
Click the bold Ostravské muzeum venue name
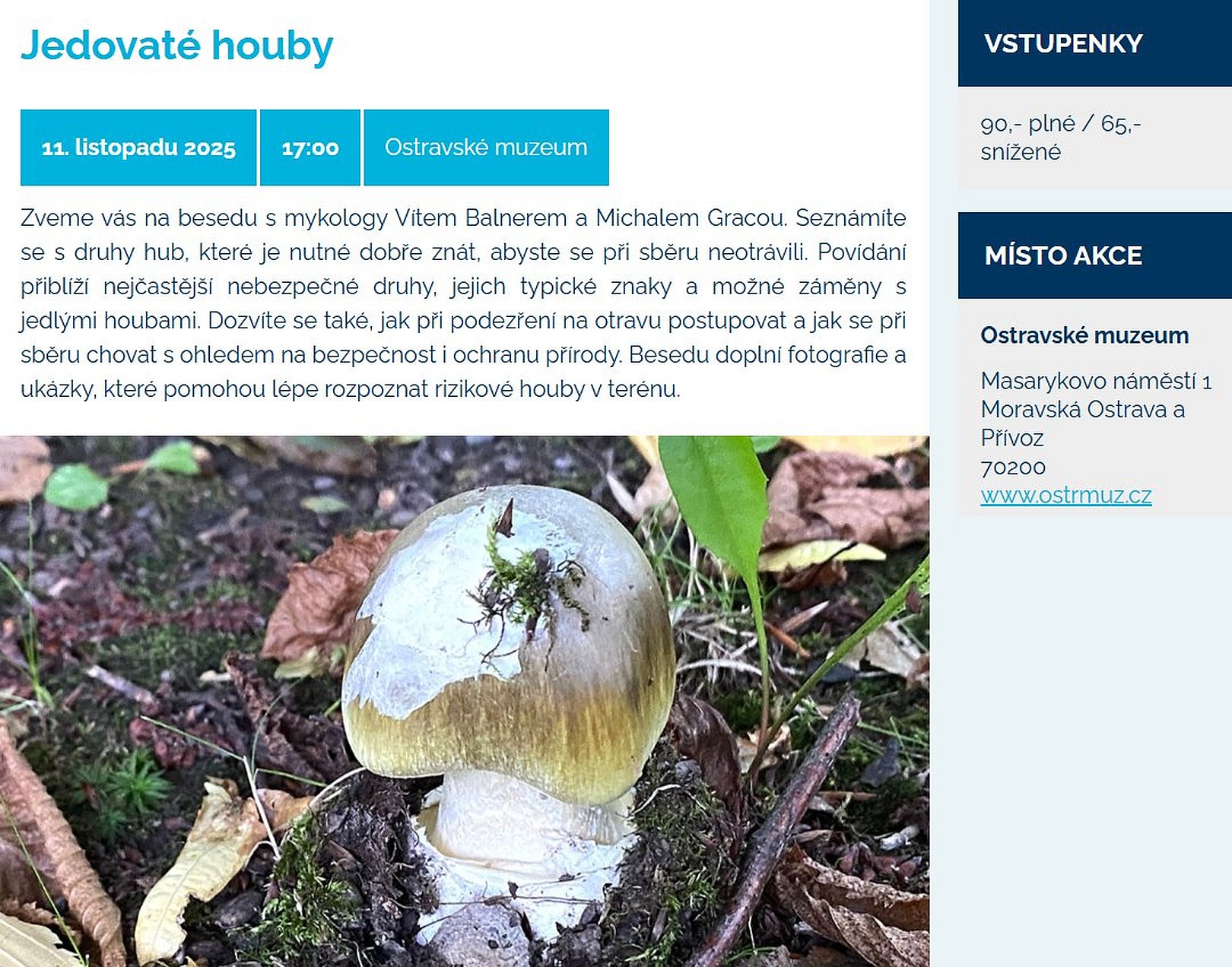1084,335
